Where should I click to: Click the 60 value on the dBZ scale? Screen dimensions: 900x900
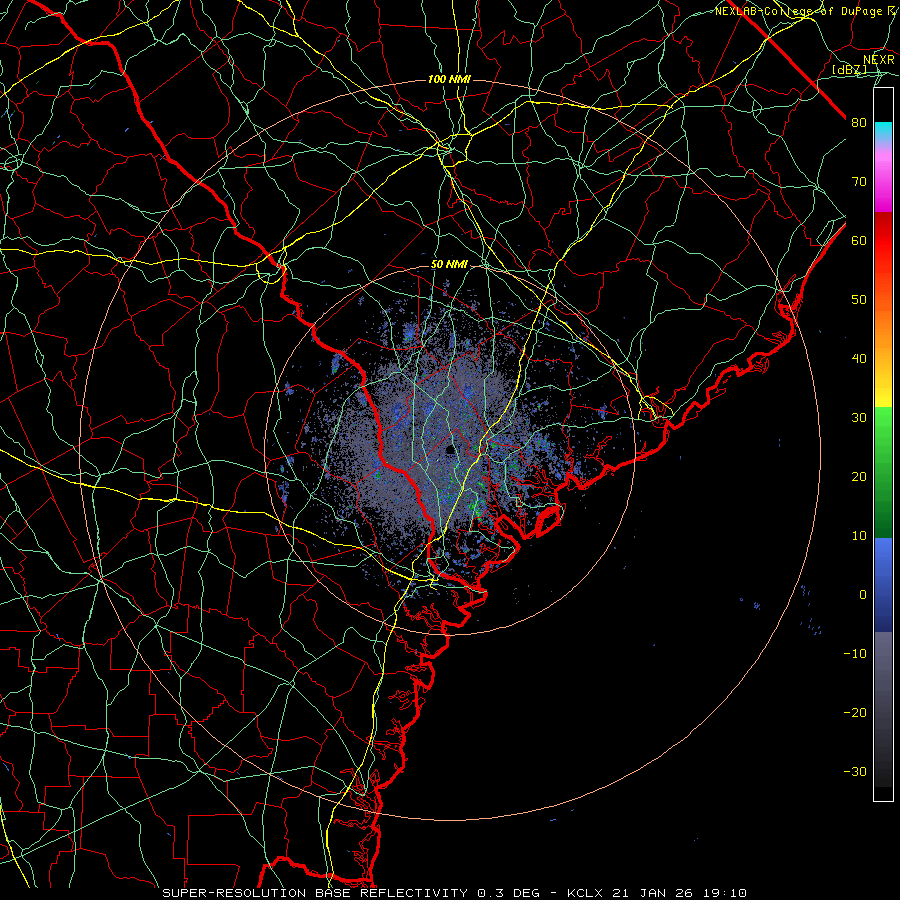tap(859, 240)
